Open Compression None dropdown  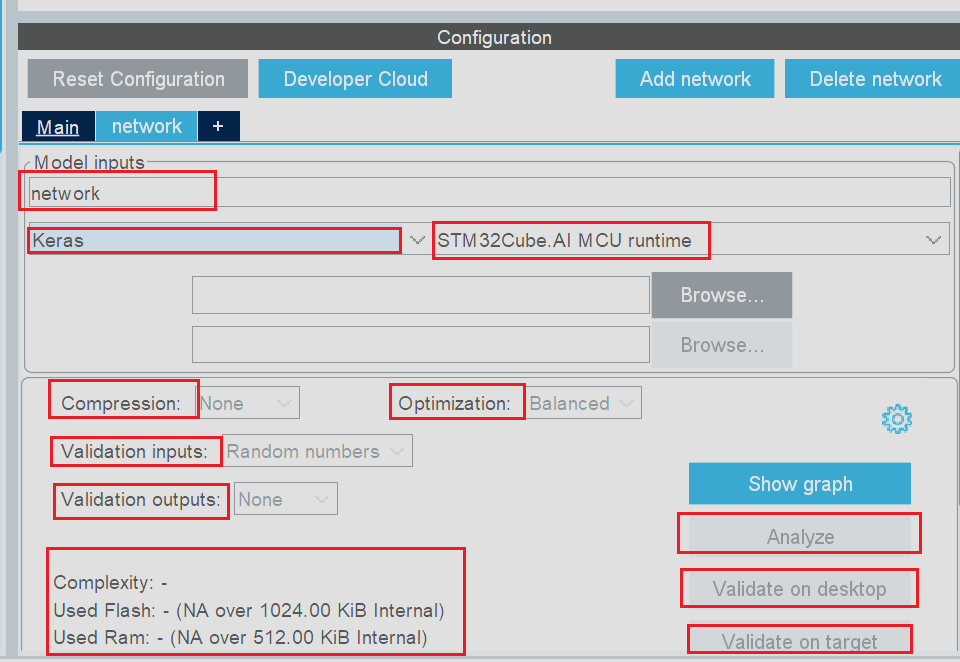[x=248, y=403]
